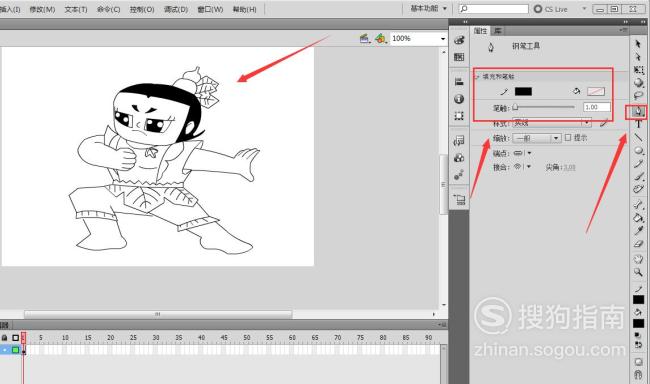Open the 控制(O) menu
650x384 pixels.
pyautogui.click(x=142, y=9)
